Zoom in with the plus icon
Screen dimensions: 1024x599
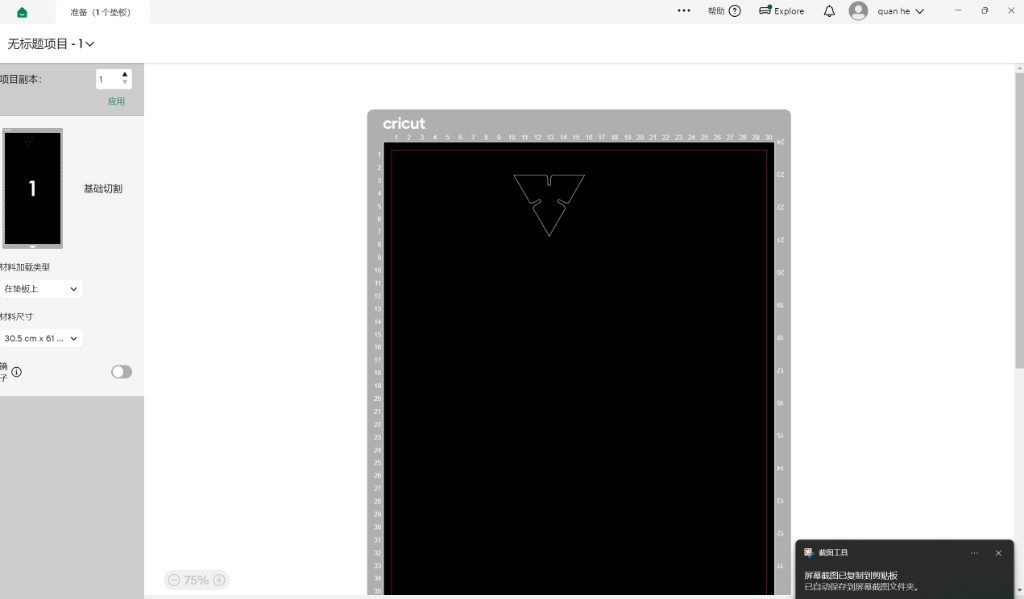[x=219, y=579]
